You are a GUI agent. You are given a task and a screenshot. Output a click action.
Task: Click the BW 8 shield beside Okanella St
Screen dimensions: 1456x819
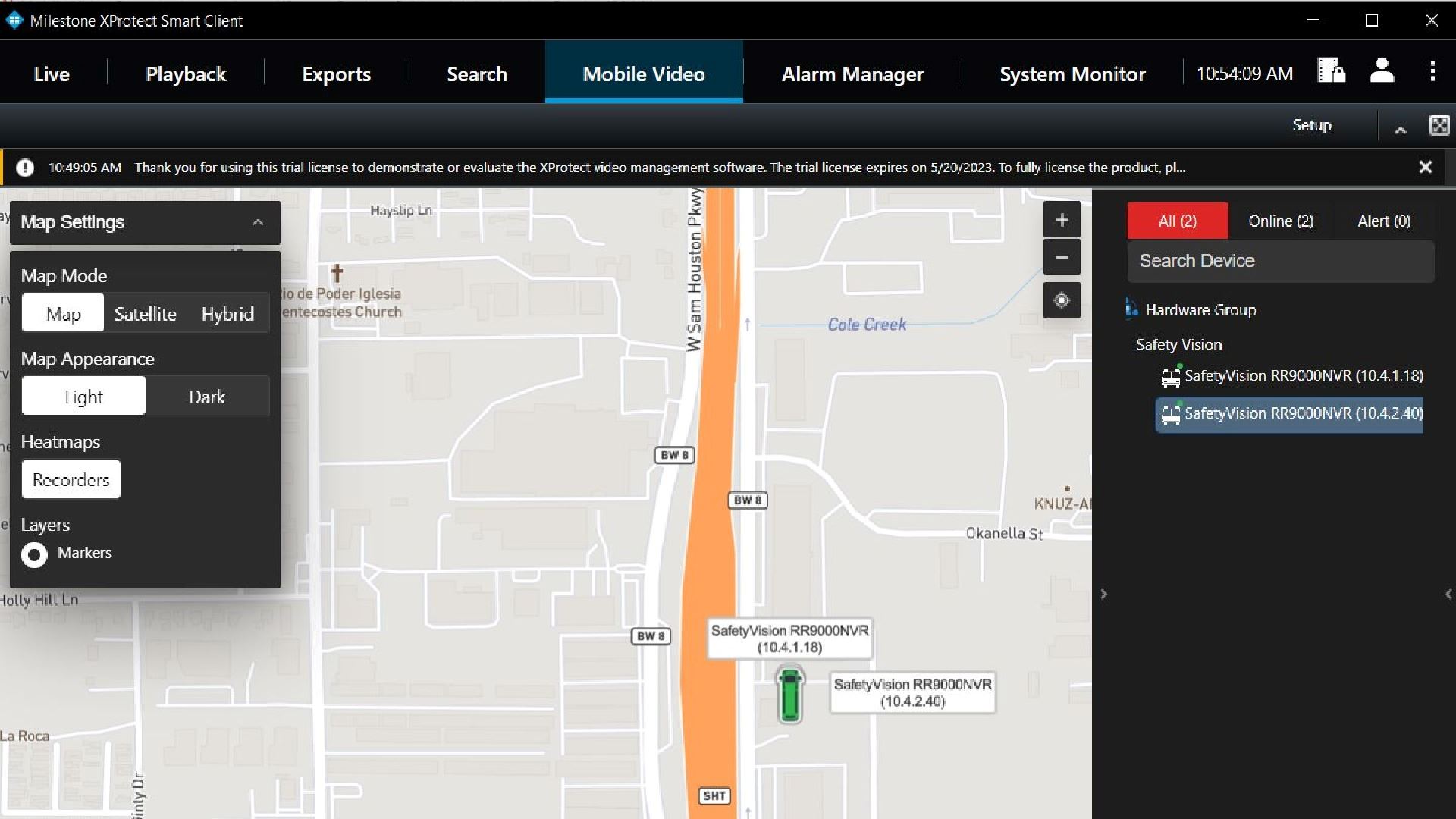tap(748, 500)
